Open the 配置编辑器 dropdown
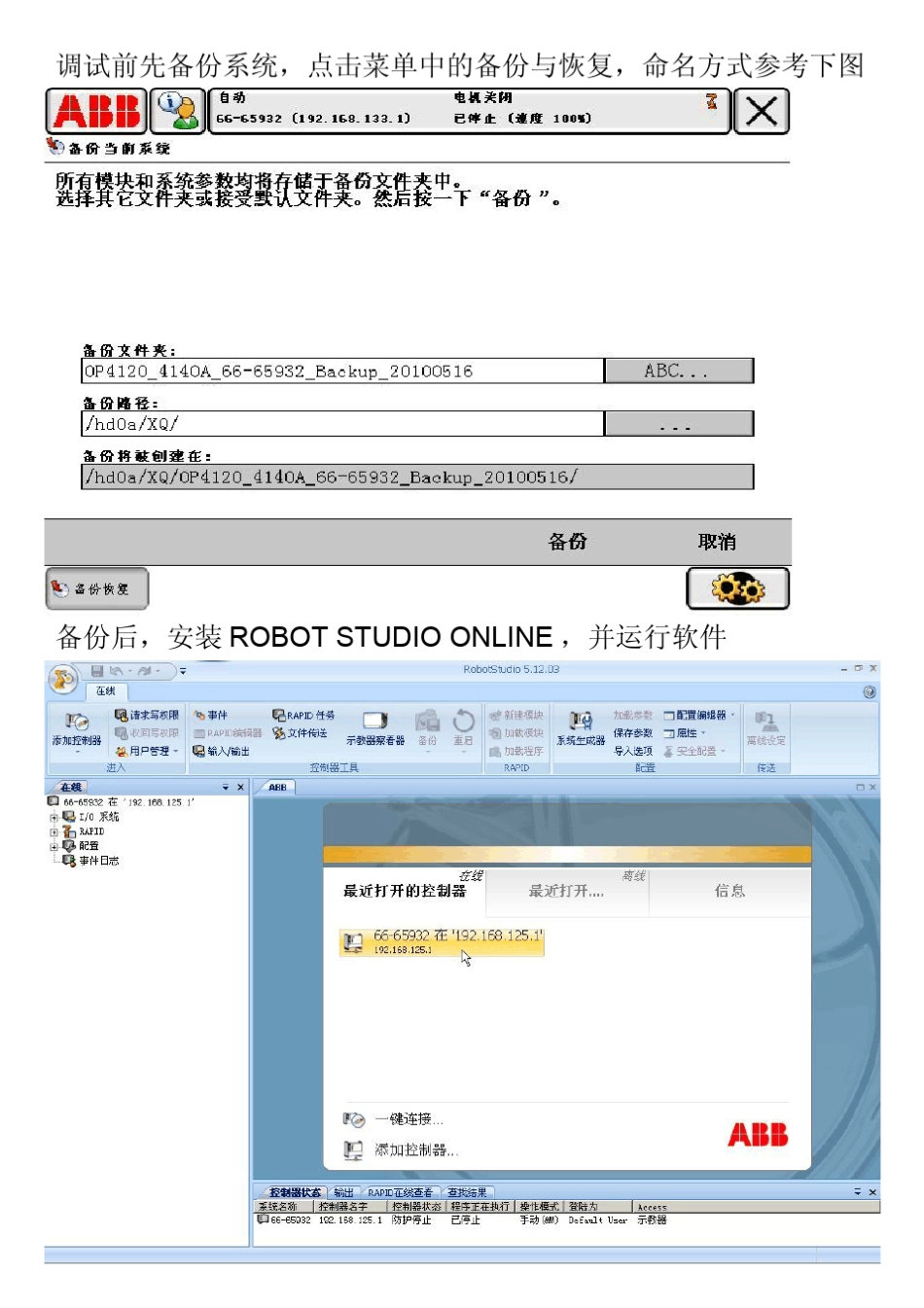This screenshot has height=1308, width=924. (699, 715)
